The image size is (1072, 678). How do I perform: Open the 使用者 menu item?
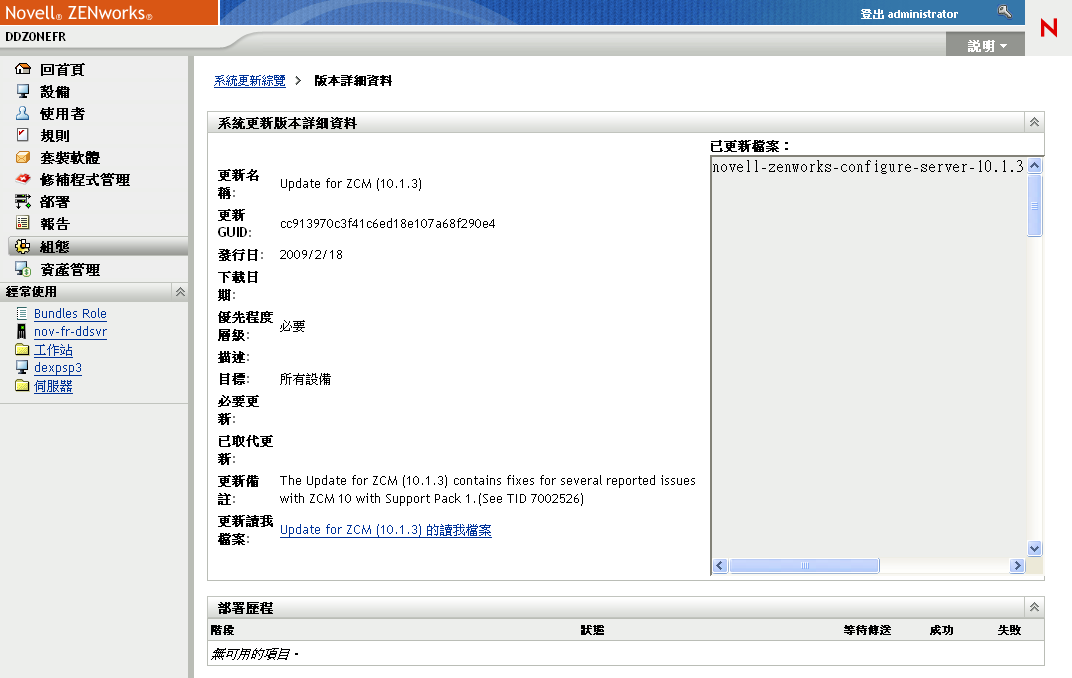click(x=62, y=113)
